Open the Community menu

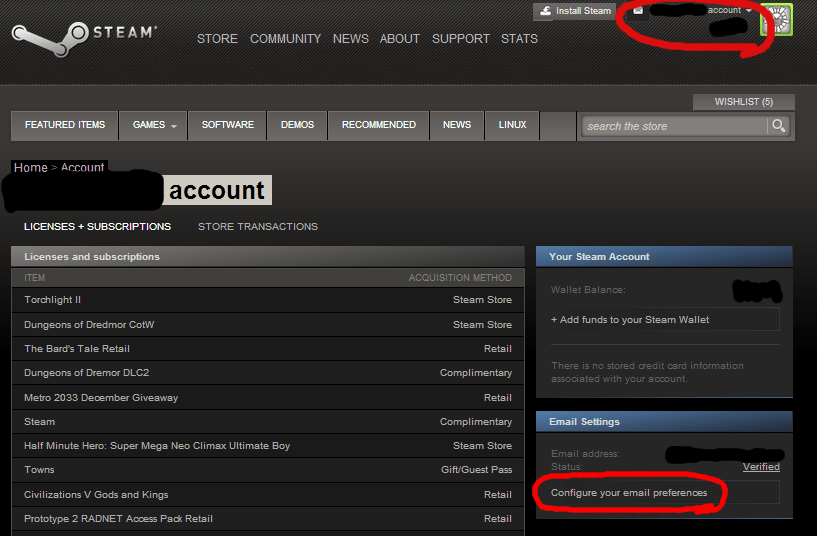[285, 39]
